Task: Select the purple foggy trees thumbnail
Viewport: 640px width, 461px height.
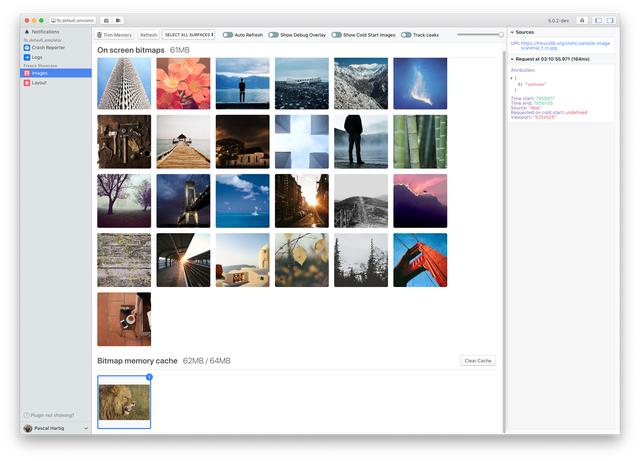Action: click(124, 201)
